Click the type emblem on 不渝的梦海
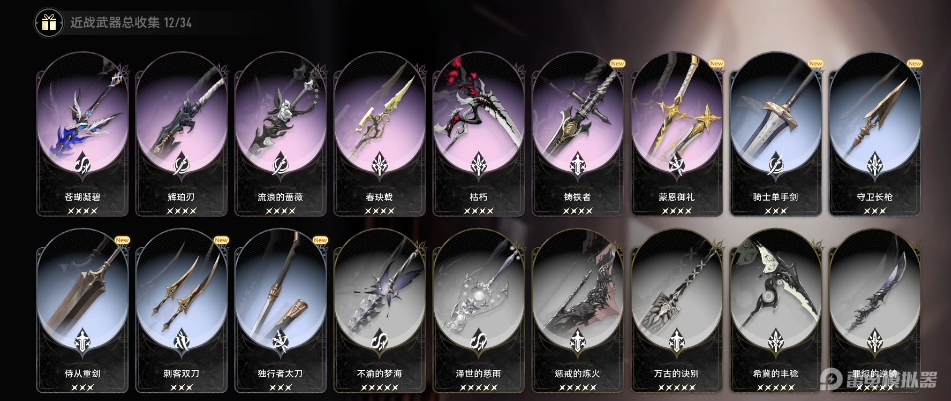 point(380,342)
